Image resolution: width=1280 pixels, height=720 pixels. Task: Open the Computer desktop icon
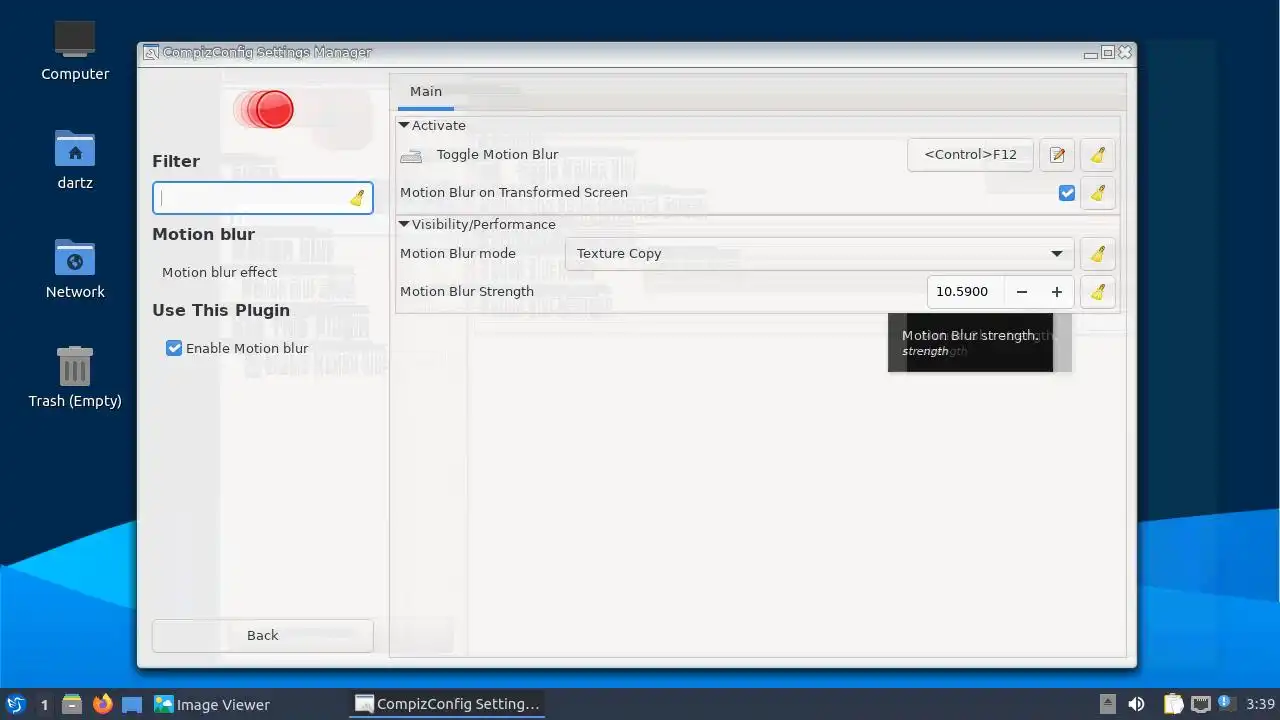pyautogui.click(x=75, y=51)
